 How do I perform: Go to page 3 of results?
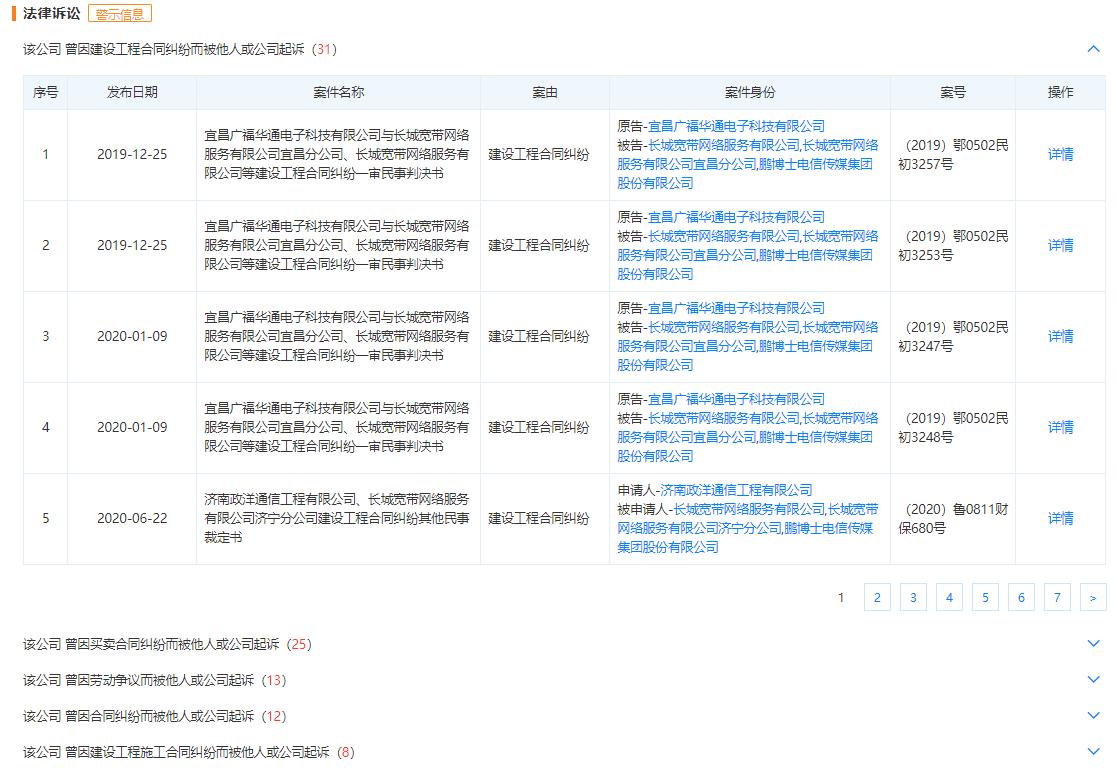point(913,597)
